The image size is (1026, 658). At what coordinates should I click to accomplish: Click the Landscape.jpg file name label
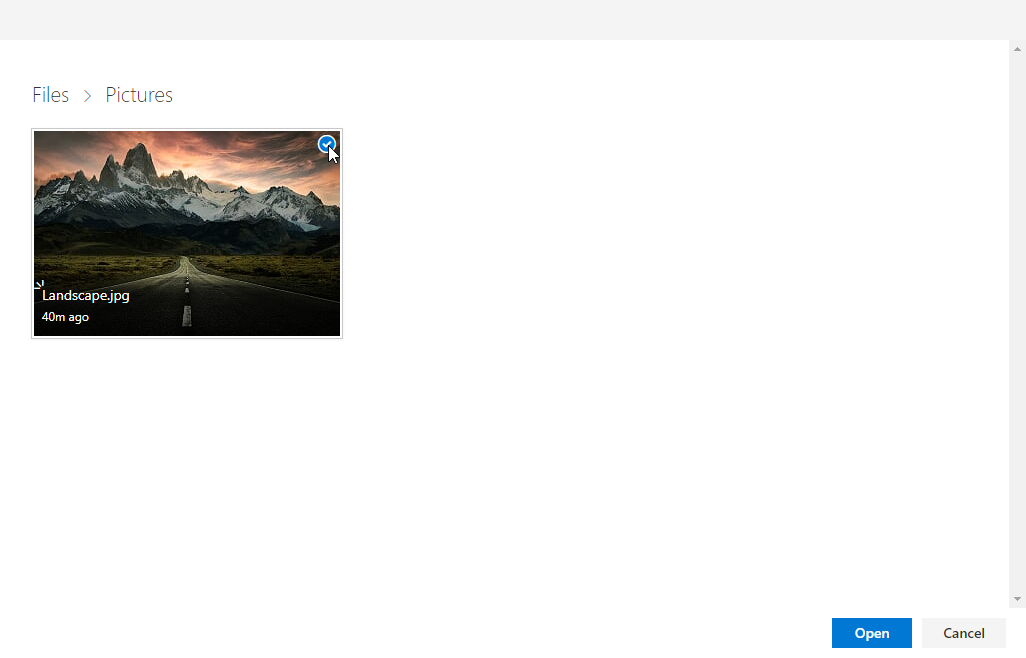click(x=86, y=296)
